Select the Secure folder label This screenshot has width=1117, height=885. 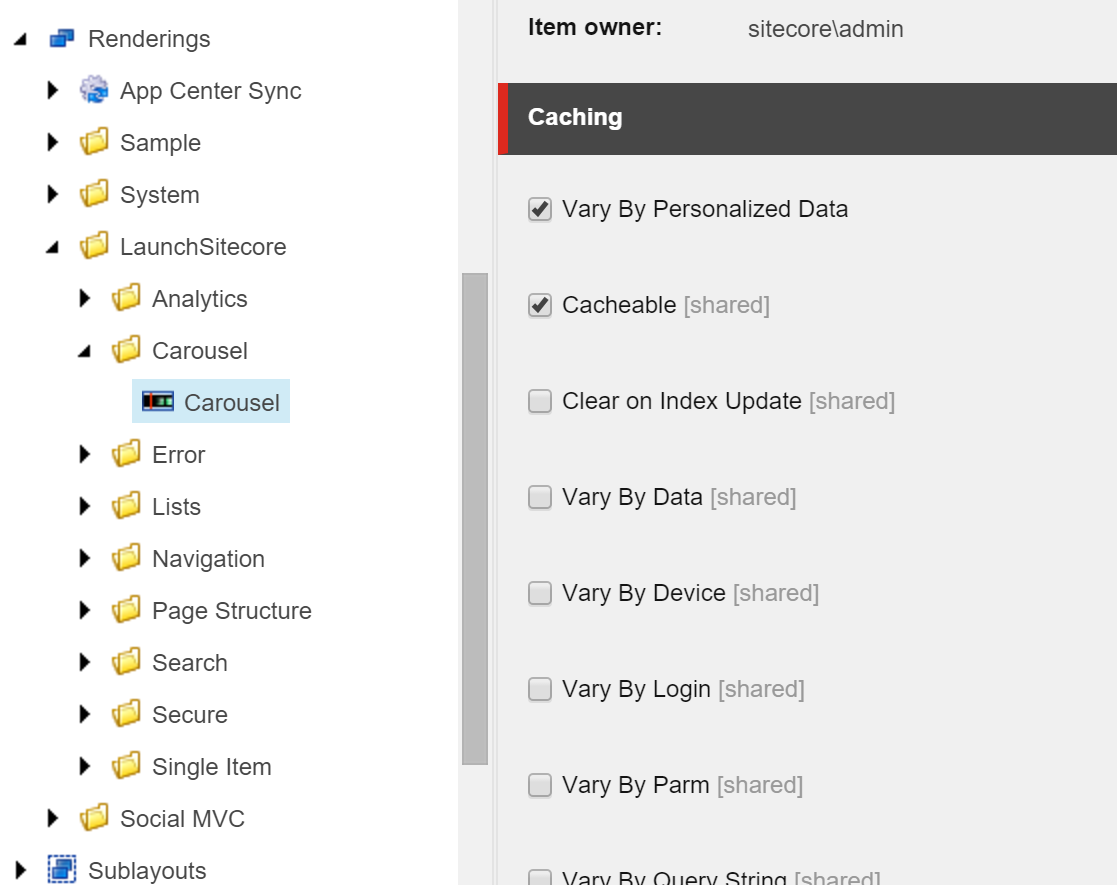[189, 715]
